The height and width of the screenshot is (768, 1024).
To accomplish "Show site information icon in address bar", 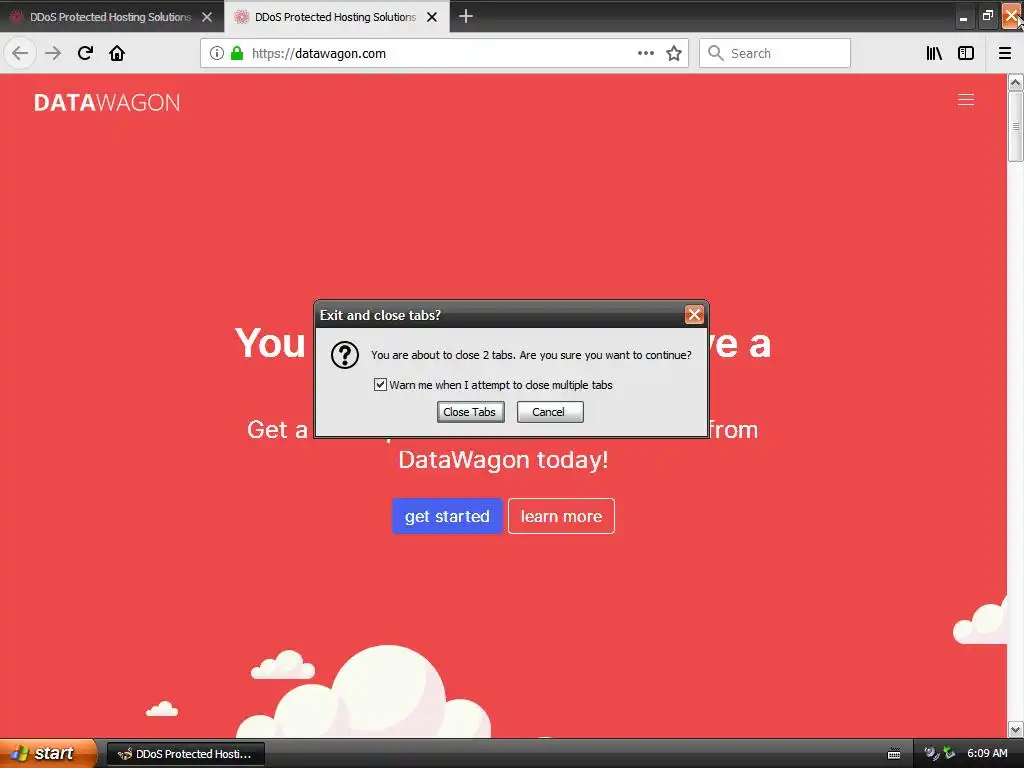I will pos(217,53).
